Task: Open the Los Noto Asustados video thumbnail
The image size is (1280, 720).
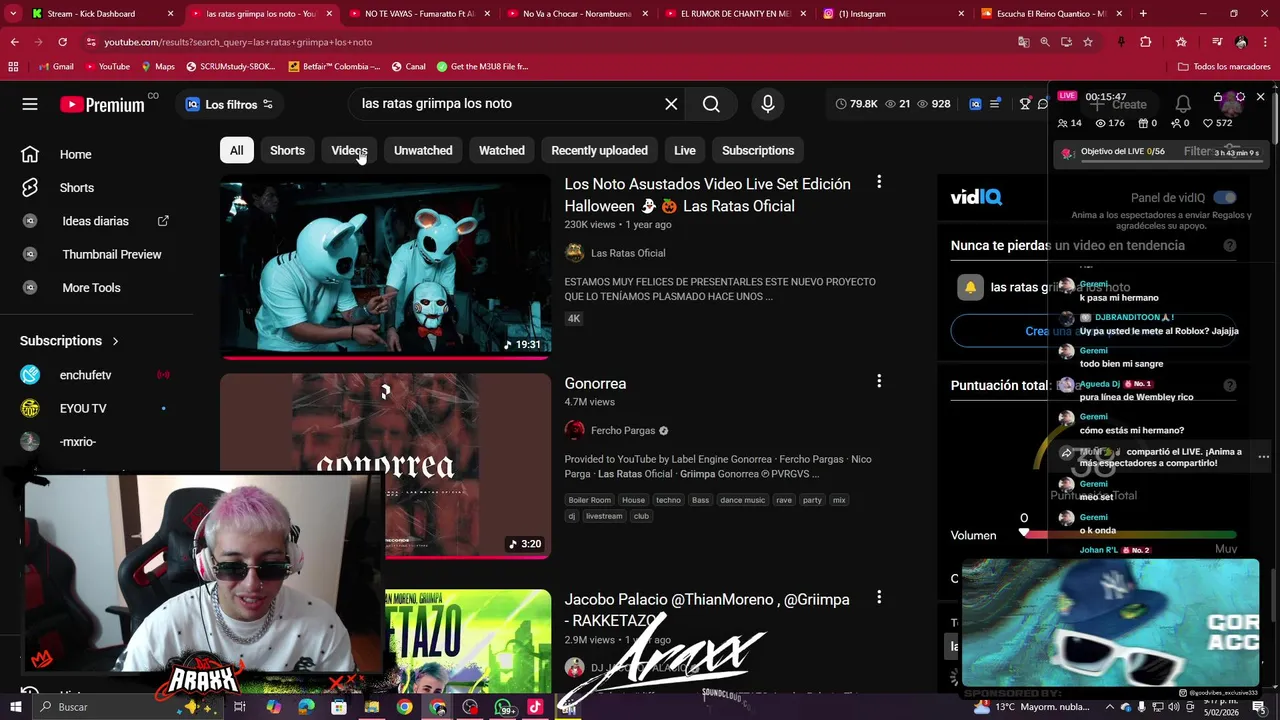Action: (385, 266)
